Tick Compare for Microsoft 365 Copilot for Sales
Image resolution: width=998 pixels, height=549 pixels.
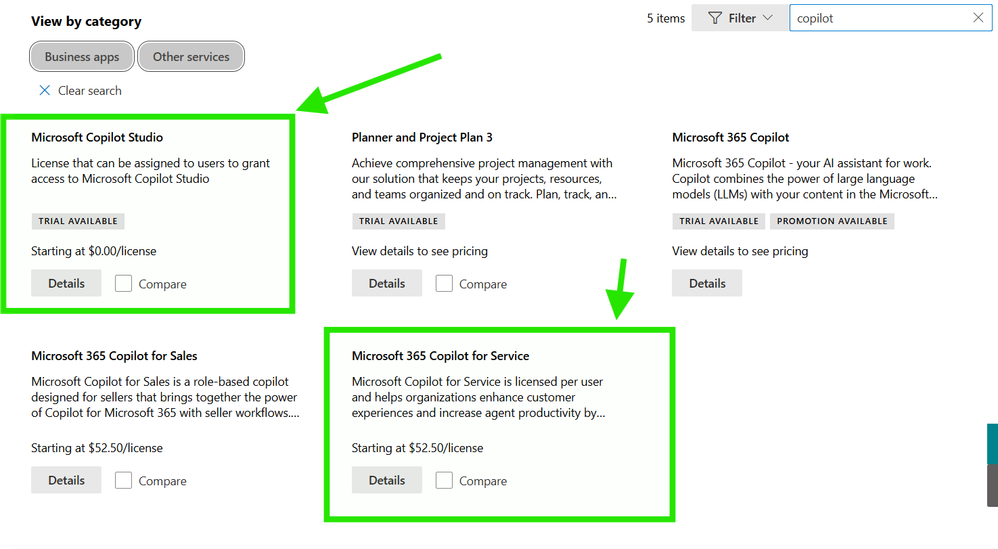[123, 480]
